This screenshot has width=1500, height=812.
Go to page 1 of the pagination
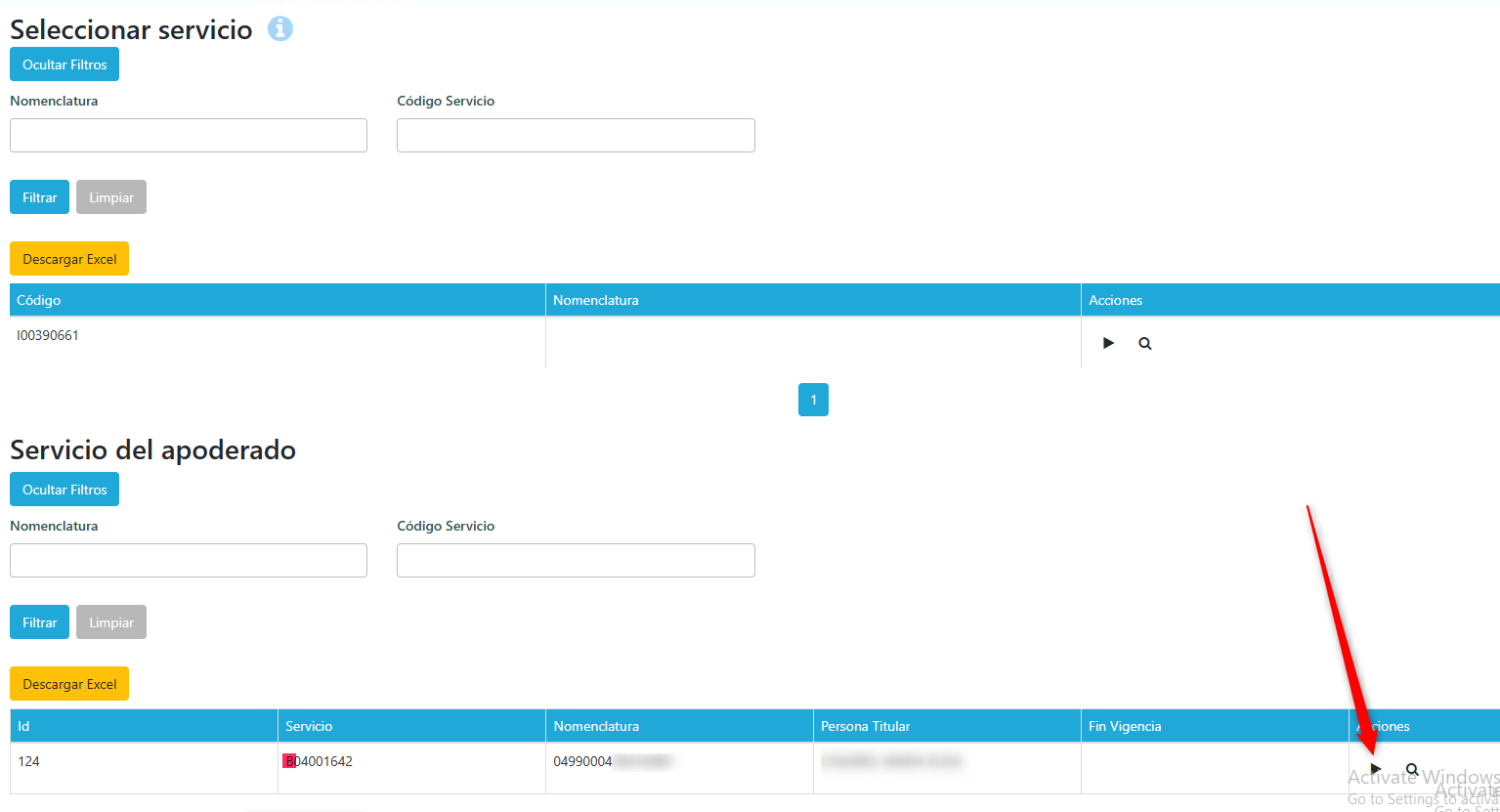point(813,400)
